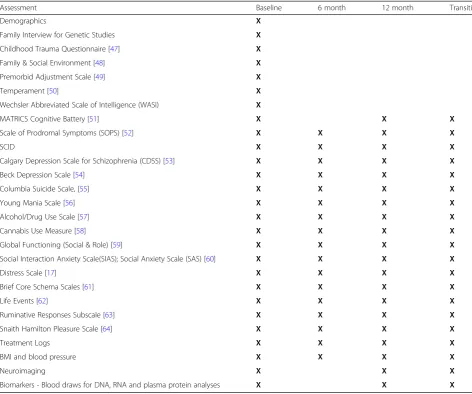Select 12 month X in Treatment Logs row
472x394 pixels.
pos(384,343)
